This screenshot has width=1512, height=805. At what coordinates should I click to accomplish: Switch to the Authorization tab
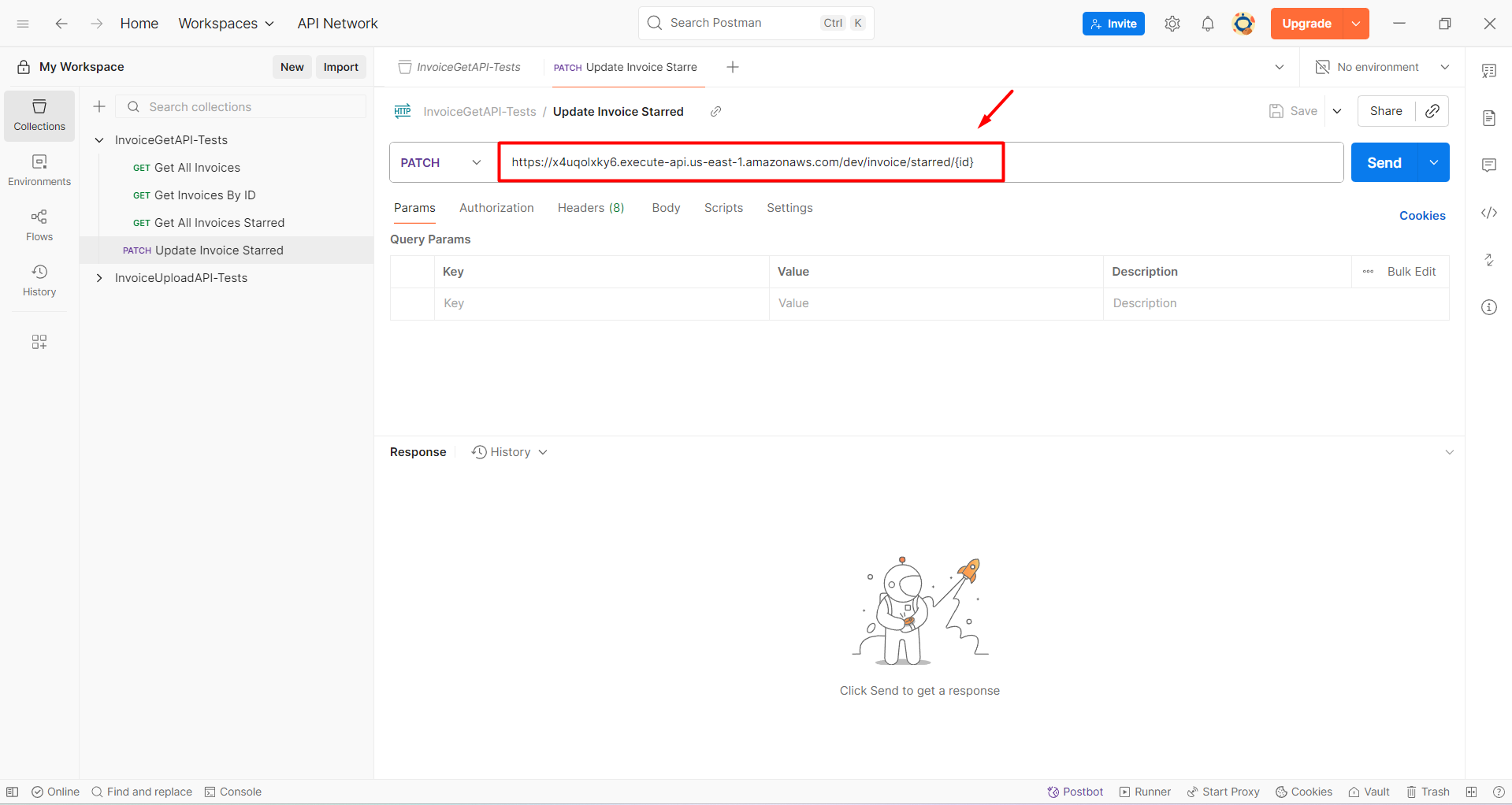pyautogui.click(x=496, y=207)
